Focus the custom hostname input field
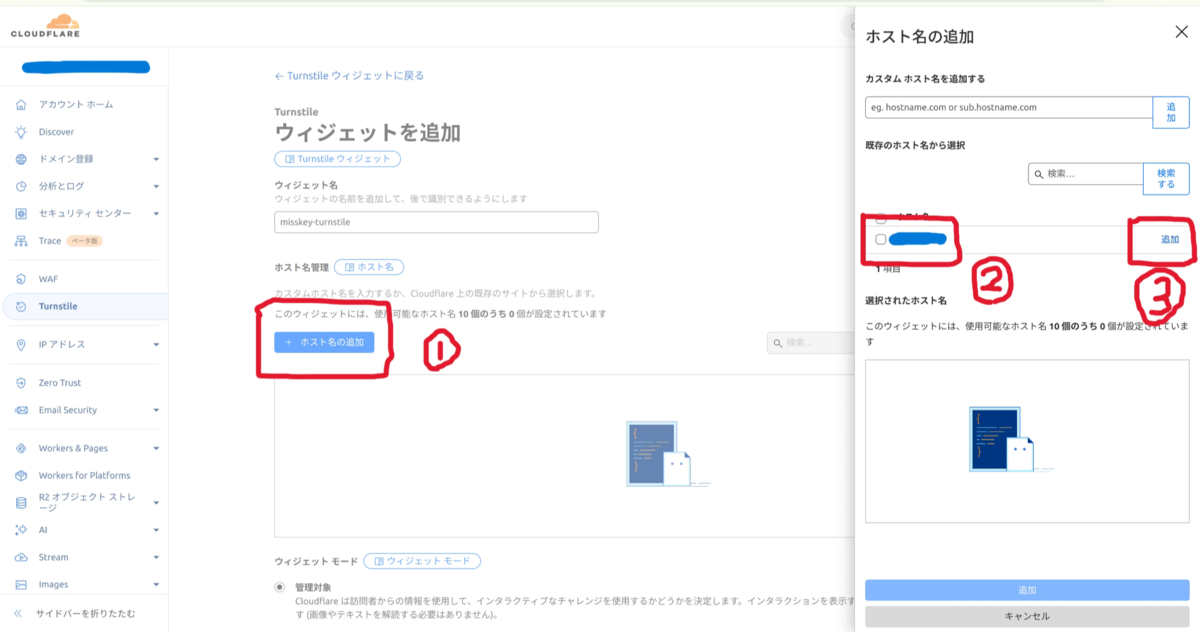 coord(1009,107)
